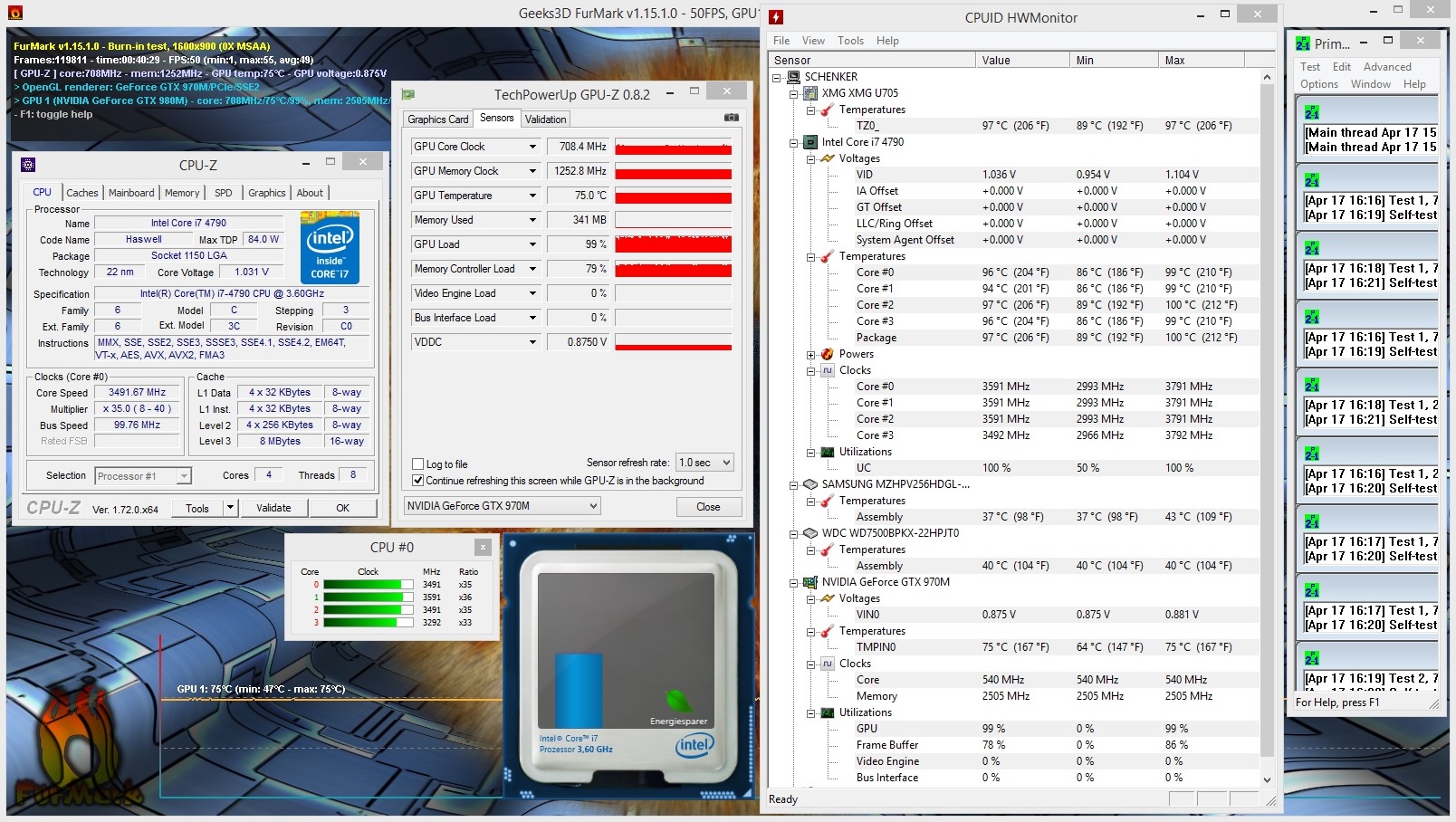Click the XMG U705 motherboard icon
This screenshot has height=822, width=1456.
coord(810,93)
